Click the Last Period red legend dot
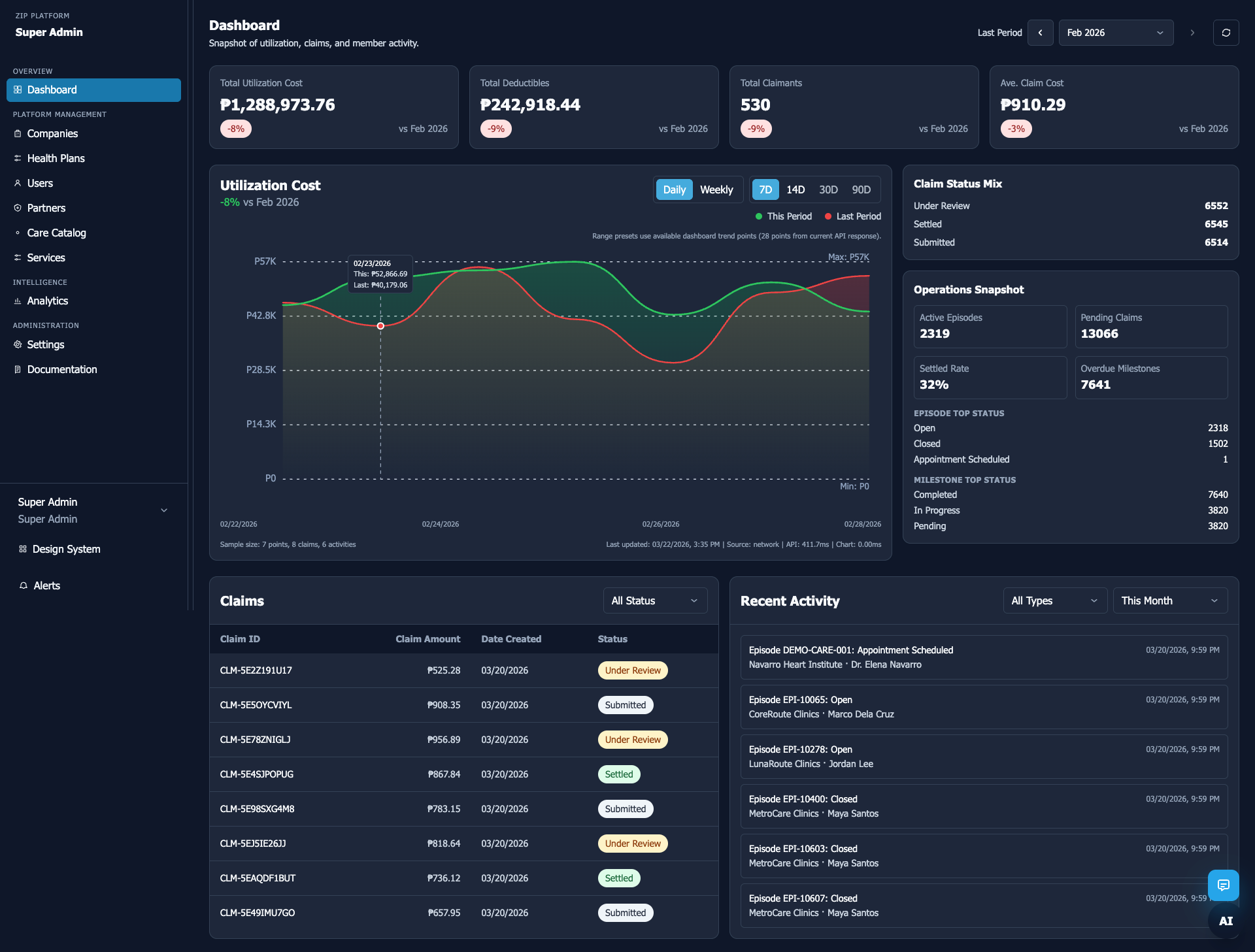The width and height of the screenshot is (1255, 952). click(828, 216)
